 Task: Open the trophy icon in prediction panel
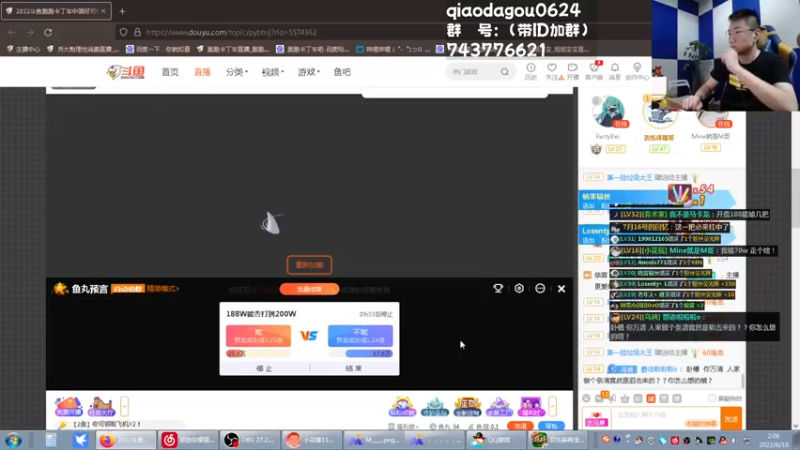(x=498, y=289)
